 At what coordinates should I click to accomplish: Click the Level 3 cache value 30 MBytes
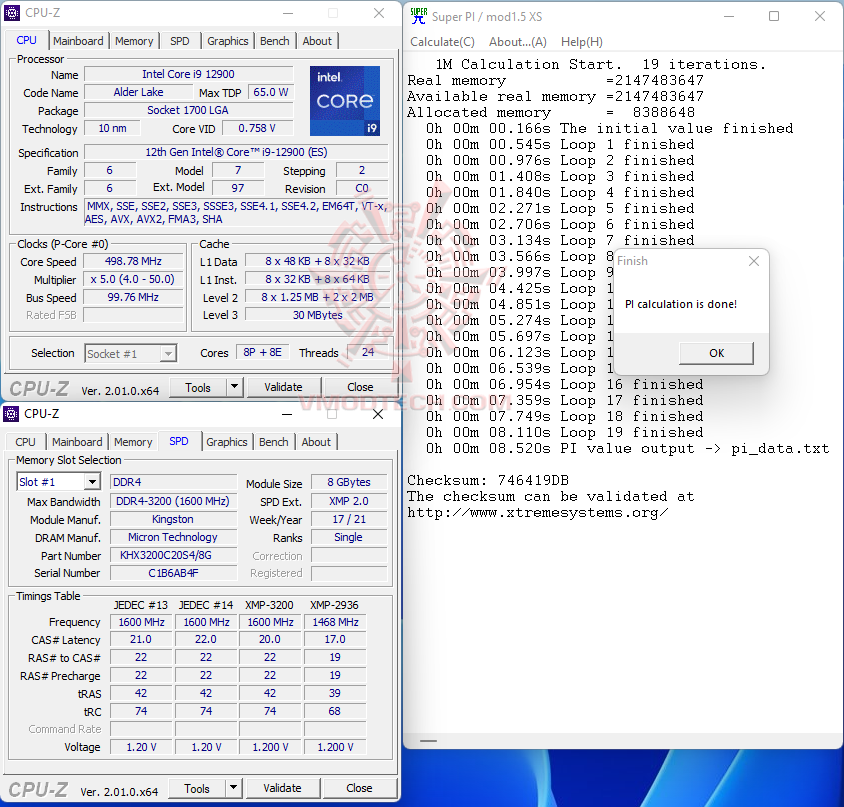pyautogui.click(x=317, y=315)
